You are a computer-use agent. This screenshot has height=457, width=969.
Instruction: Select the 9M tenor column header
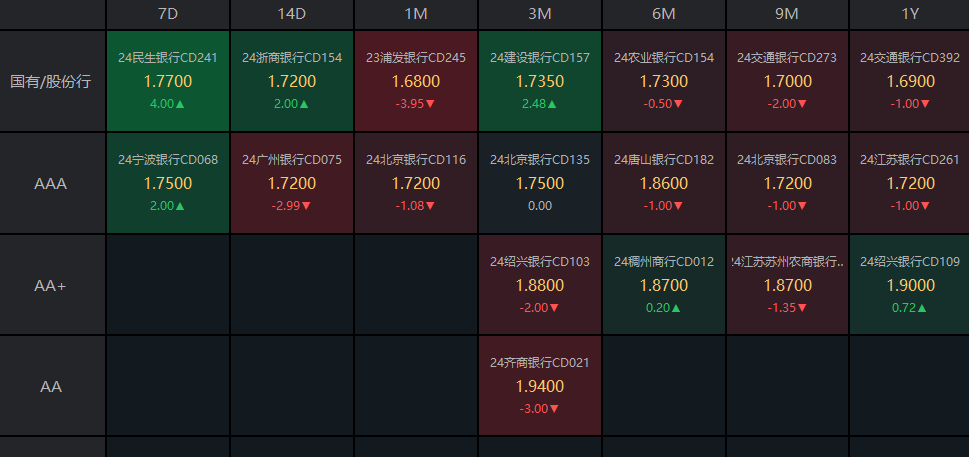tap(787, 15)
